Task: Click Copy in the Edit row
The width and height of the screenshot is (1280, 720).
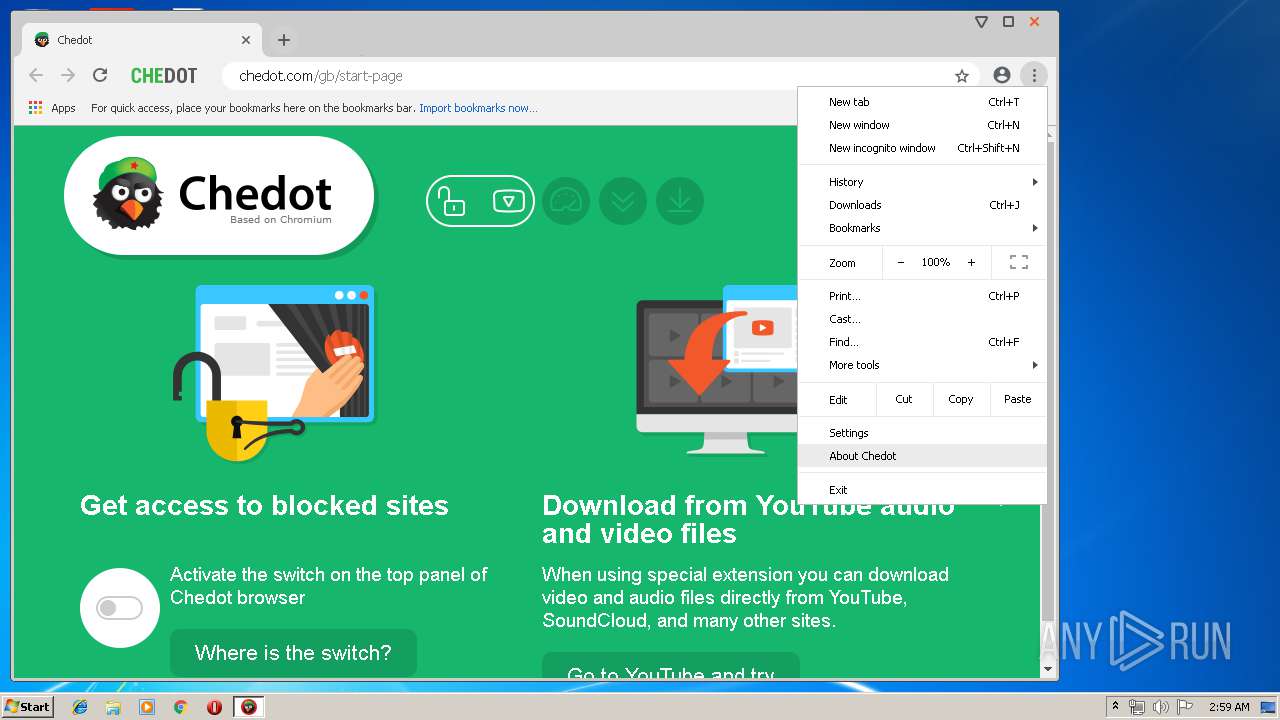Action: point(961,399)
